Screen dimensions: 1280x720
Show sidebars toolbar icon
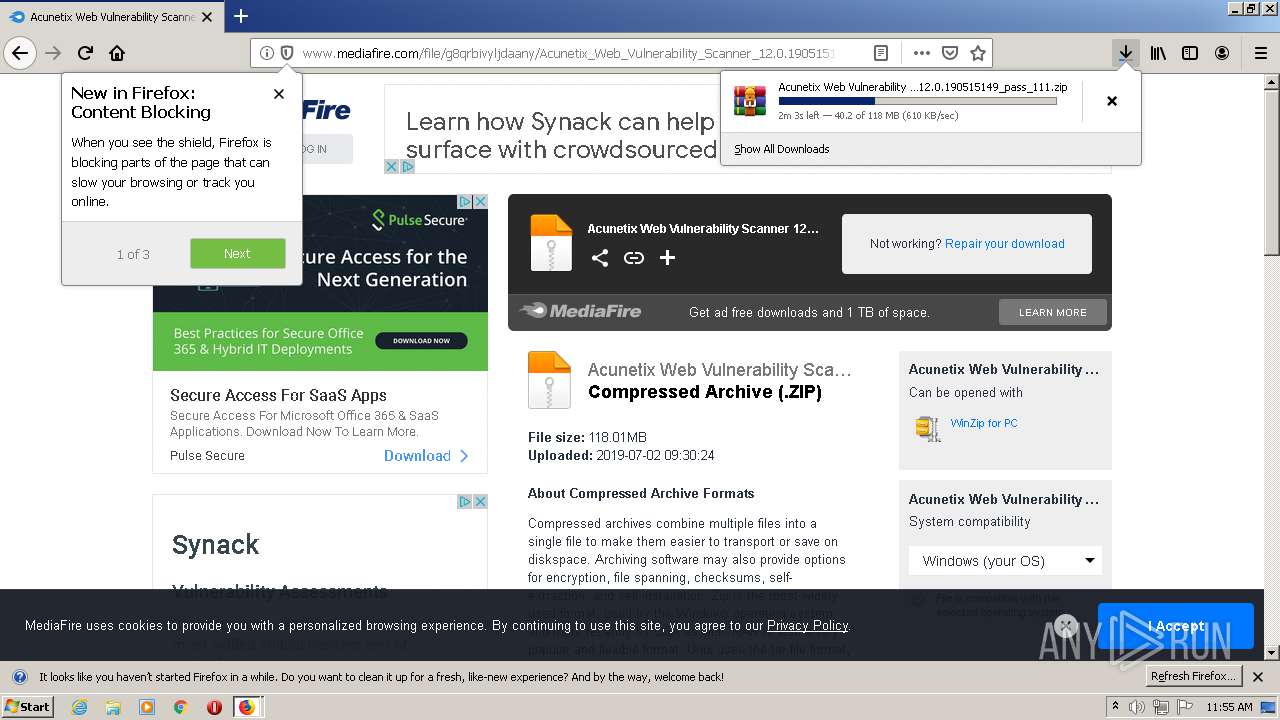coord(1190,53)
